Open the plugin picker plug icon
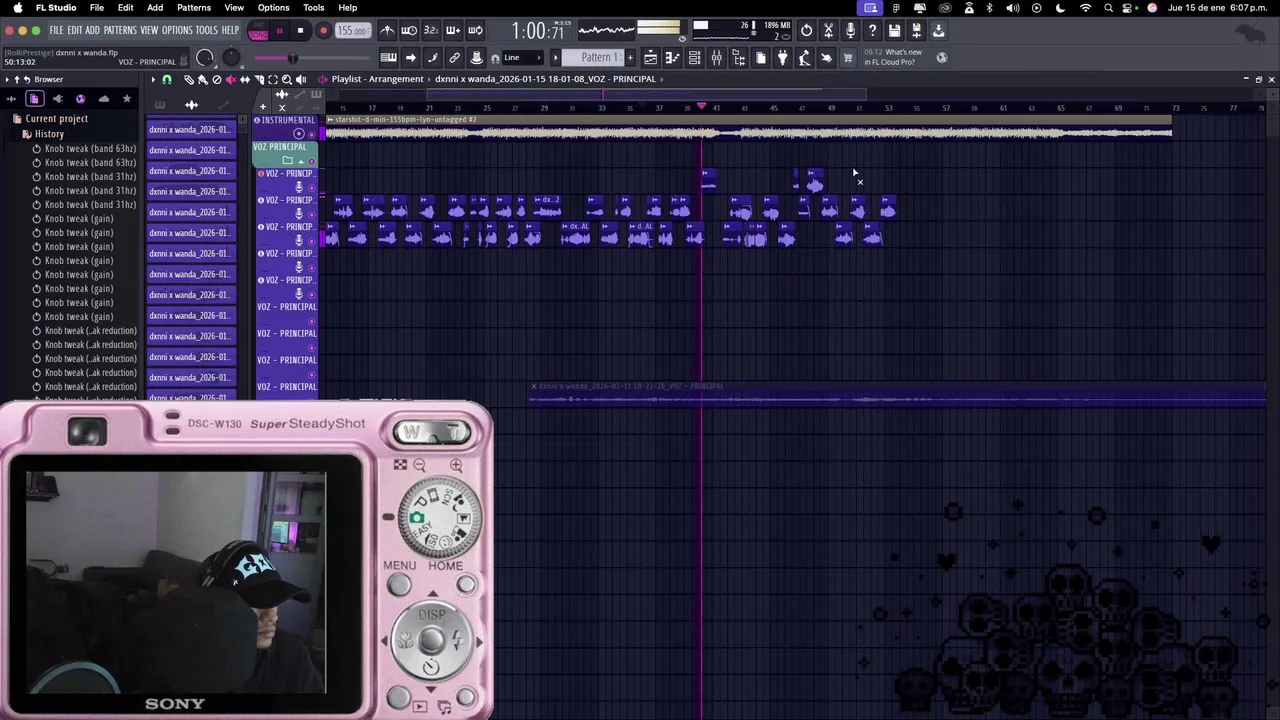Image resolution: width=1280 pixels, height=720 pixels. click(782, 58)
